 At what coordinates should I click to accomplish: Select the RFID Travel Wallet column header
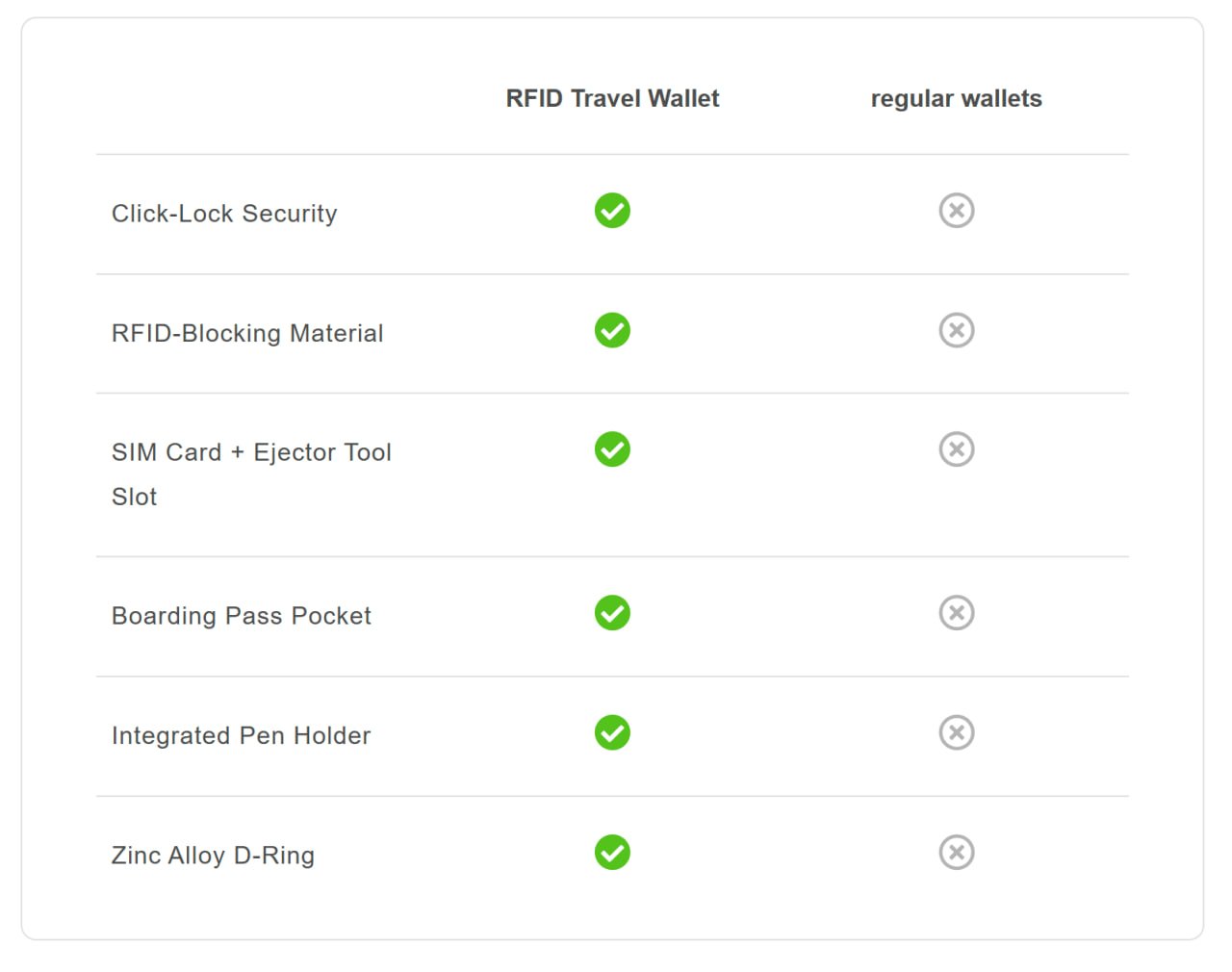(x=612, y=99)
